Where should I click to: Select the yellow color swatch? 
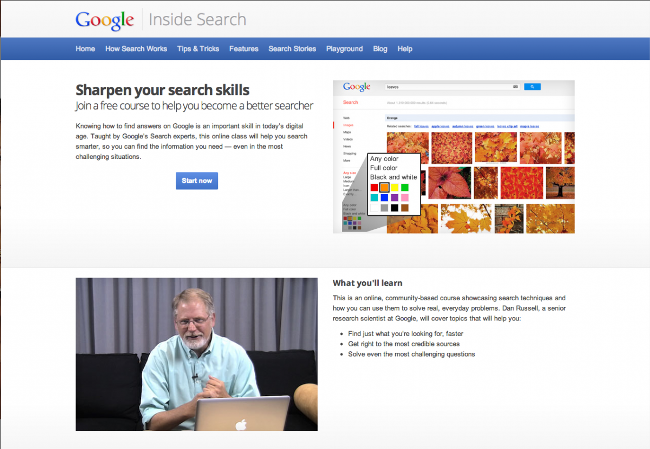395,187
